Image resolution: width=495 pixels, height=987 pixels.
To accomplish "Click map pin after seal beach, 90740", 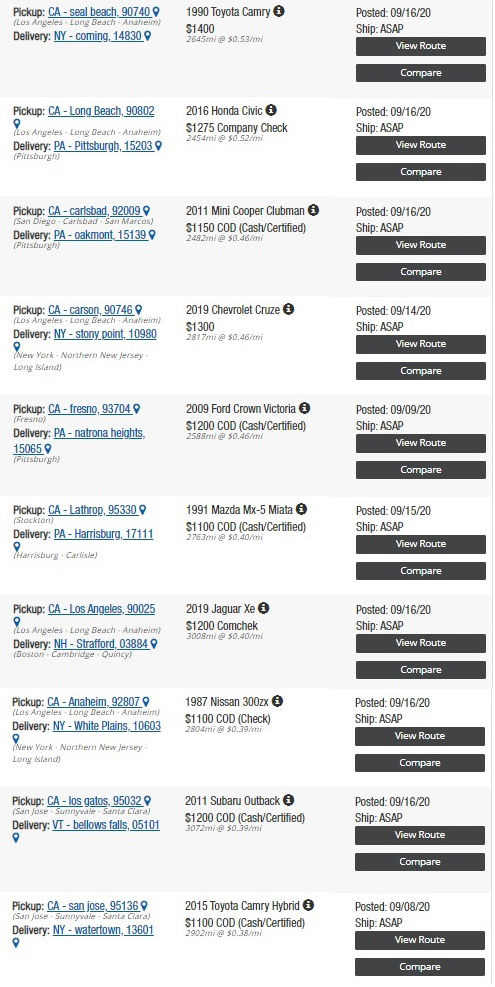I will point(156,12).
